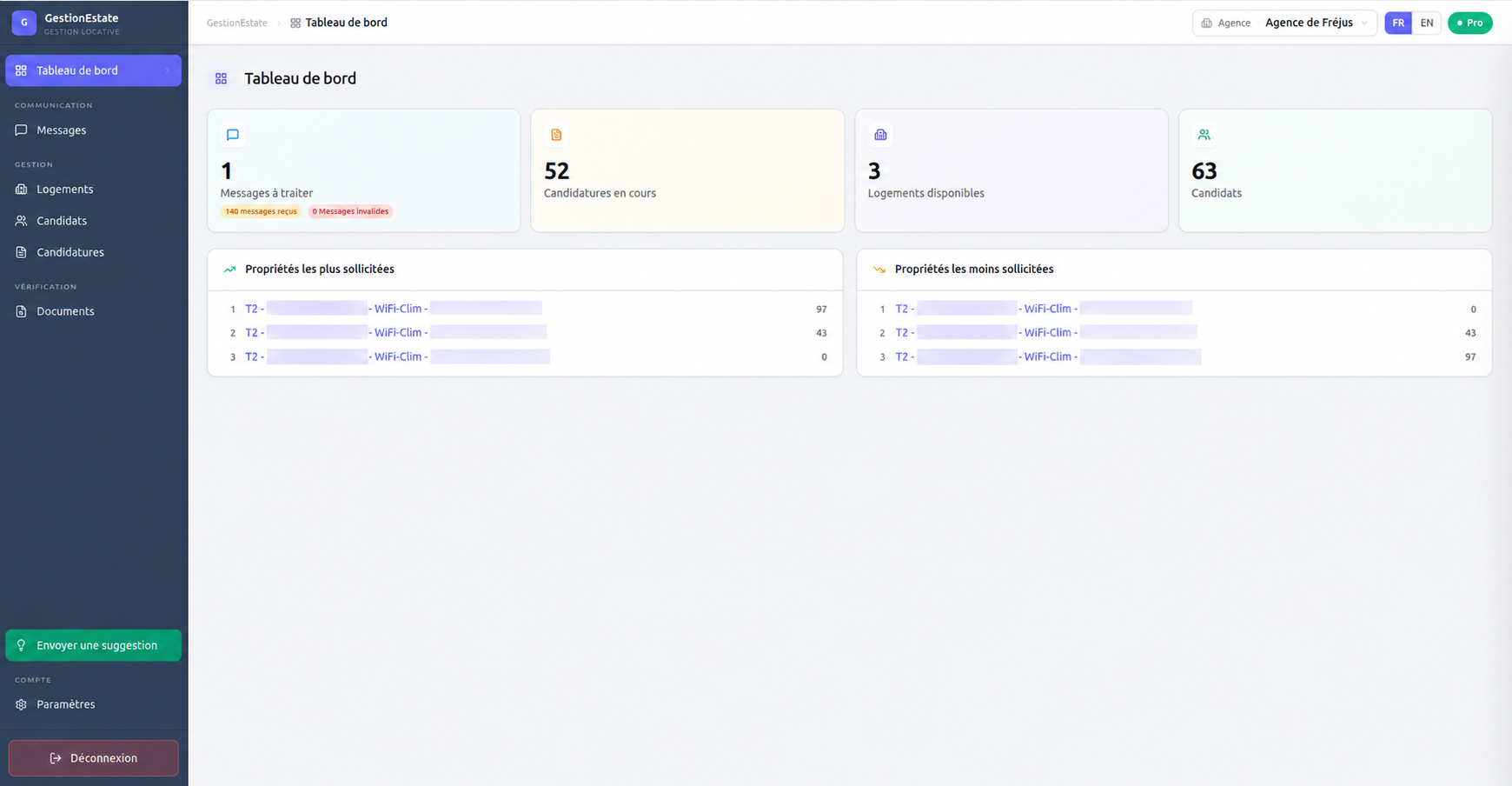Open Documents under Vérification
The height and width of the screenshot is (786, 1512).
[93, 311]
